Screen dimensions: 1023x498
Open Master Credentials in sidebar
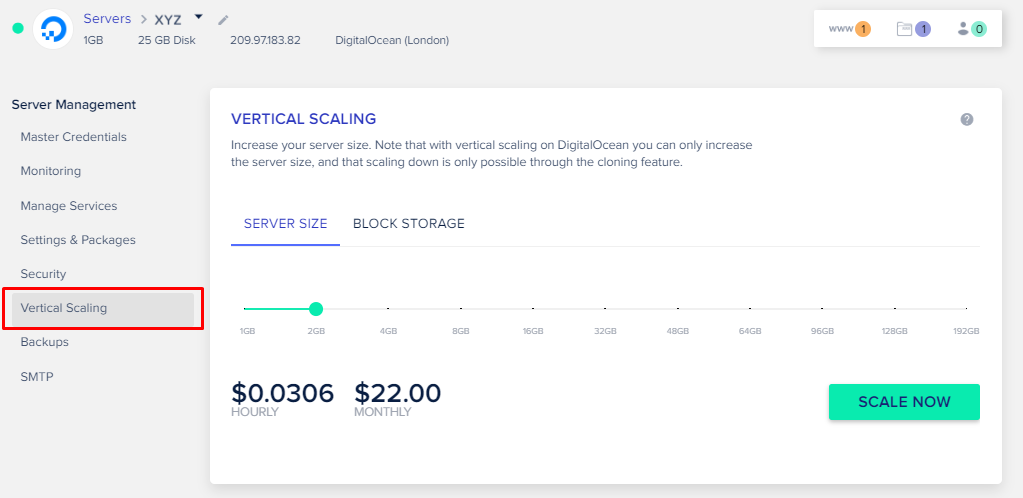click(73, 137)
